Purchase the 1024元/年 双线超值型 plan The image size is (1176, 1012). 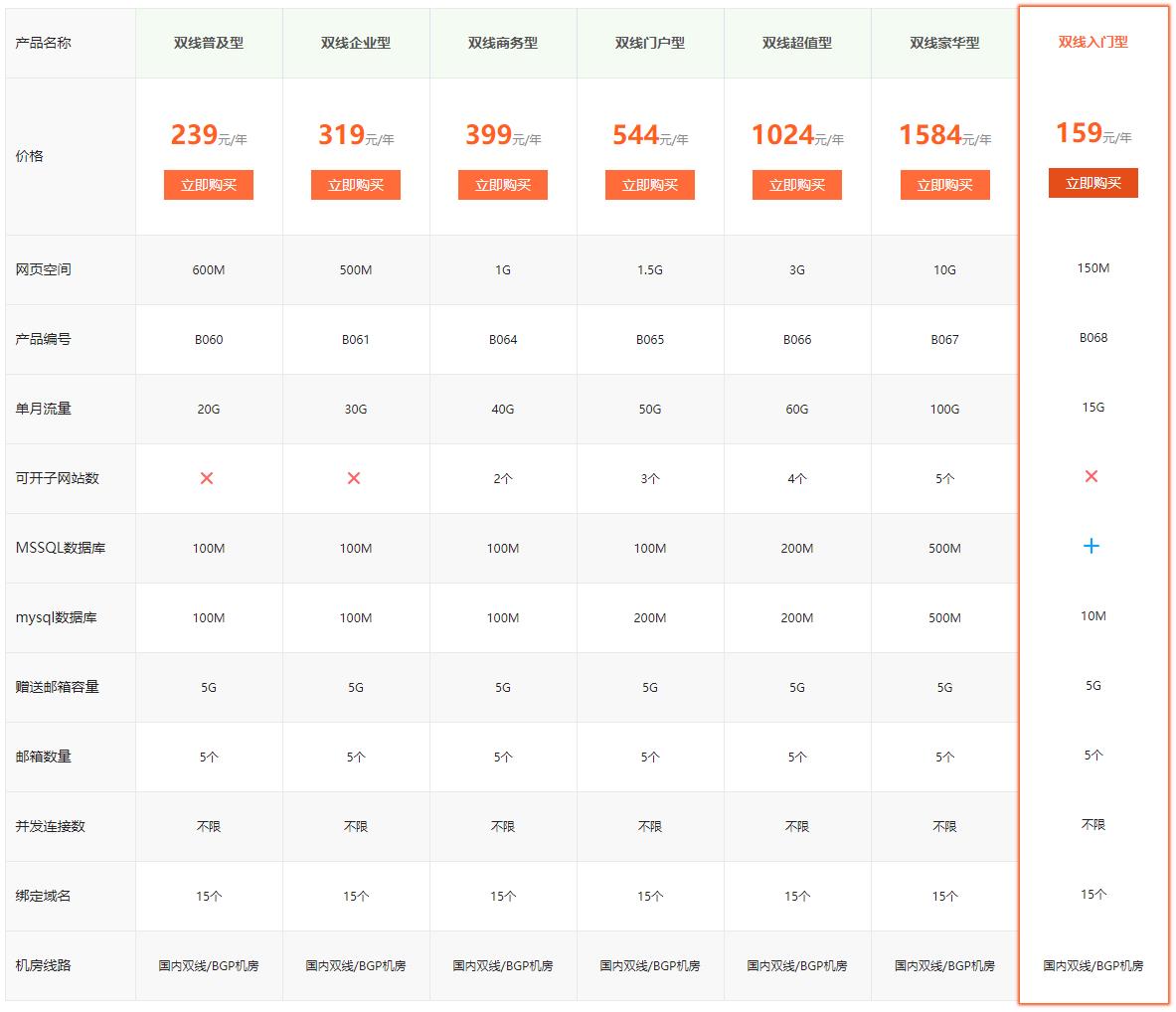[x=796, y=185]
